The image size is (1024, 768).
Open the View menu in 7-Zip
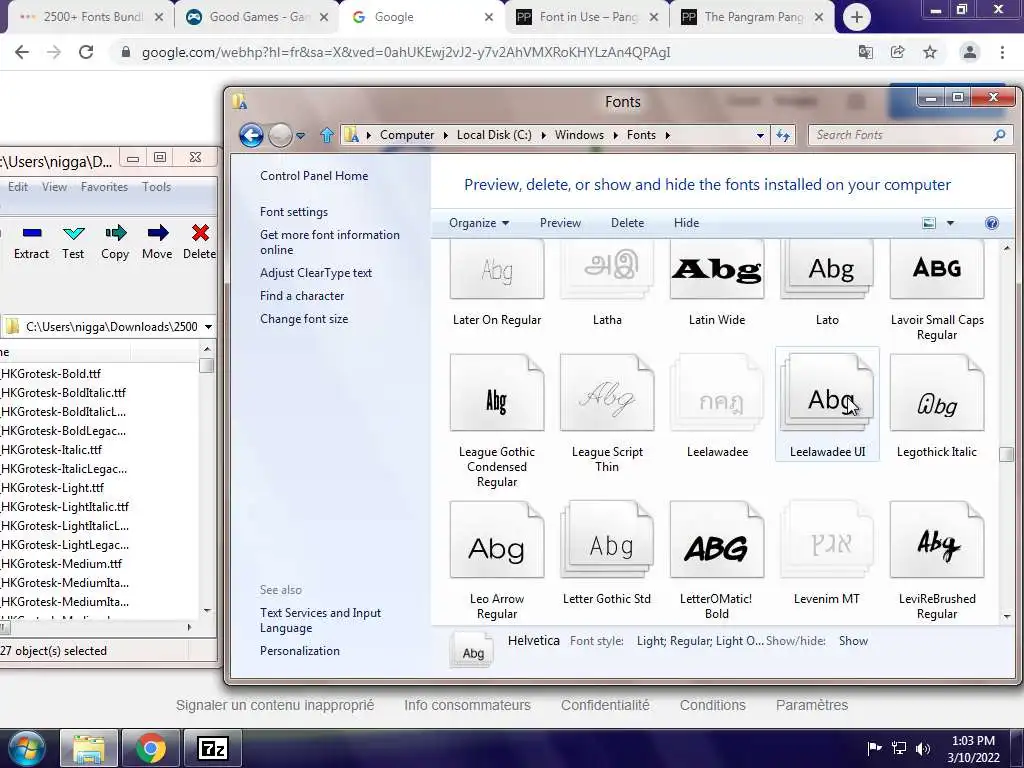point(54,187)
